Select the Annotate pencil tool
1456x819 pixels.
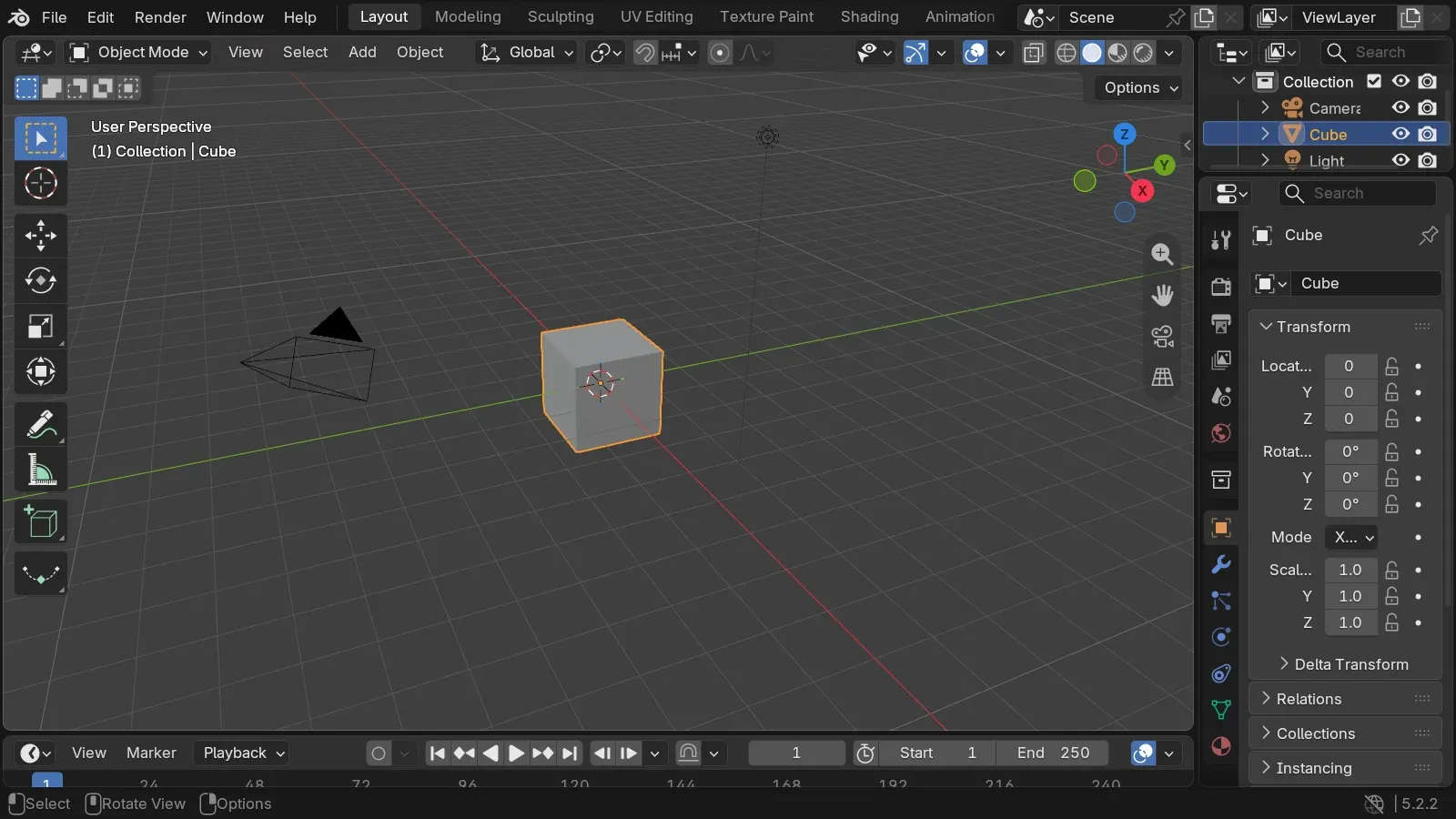coord(40,425)
